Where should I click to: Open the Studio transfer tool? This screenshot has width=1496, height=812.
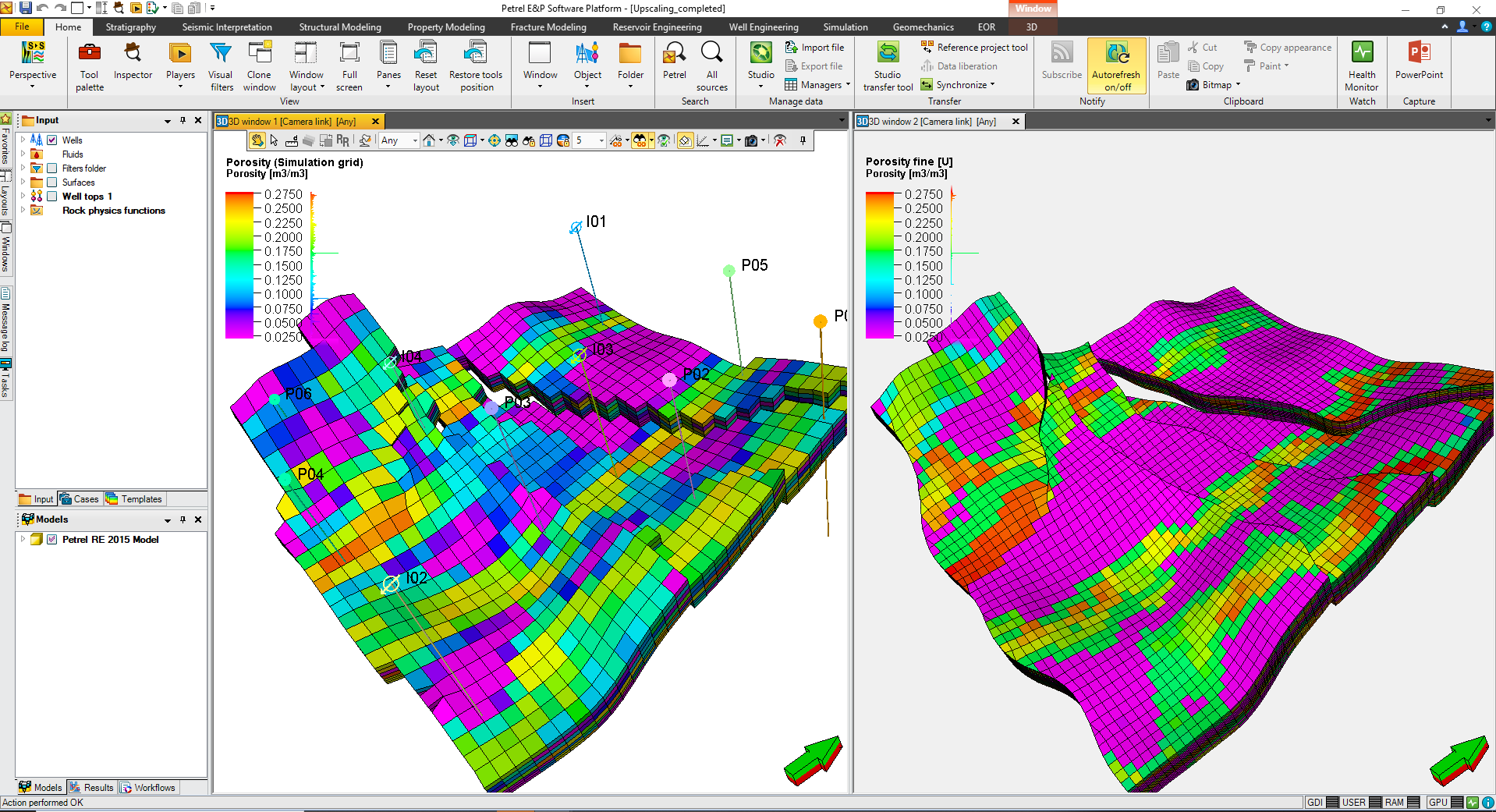pos(888,66)
